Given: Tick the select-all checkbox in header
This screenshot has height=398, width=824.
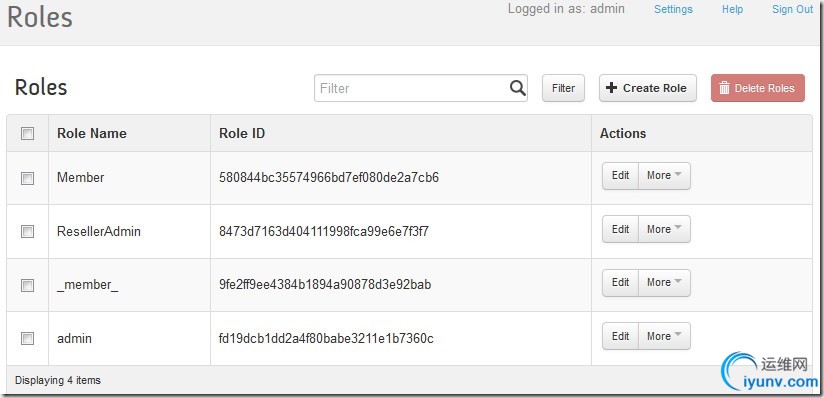Looking at the screenshot, I should point(27,134).
